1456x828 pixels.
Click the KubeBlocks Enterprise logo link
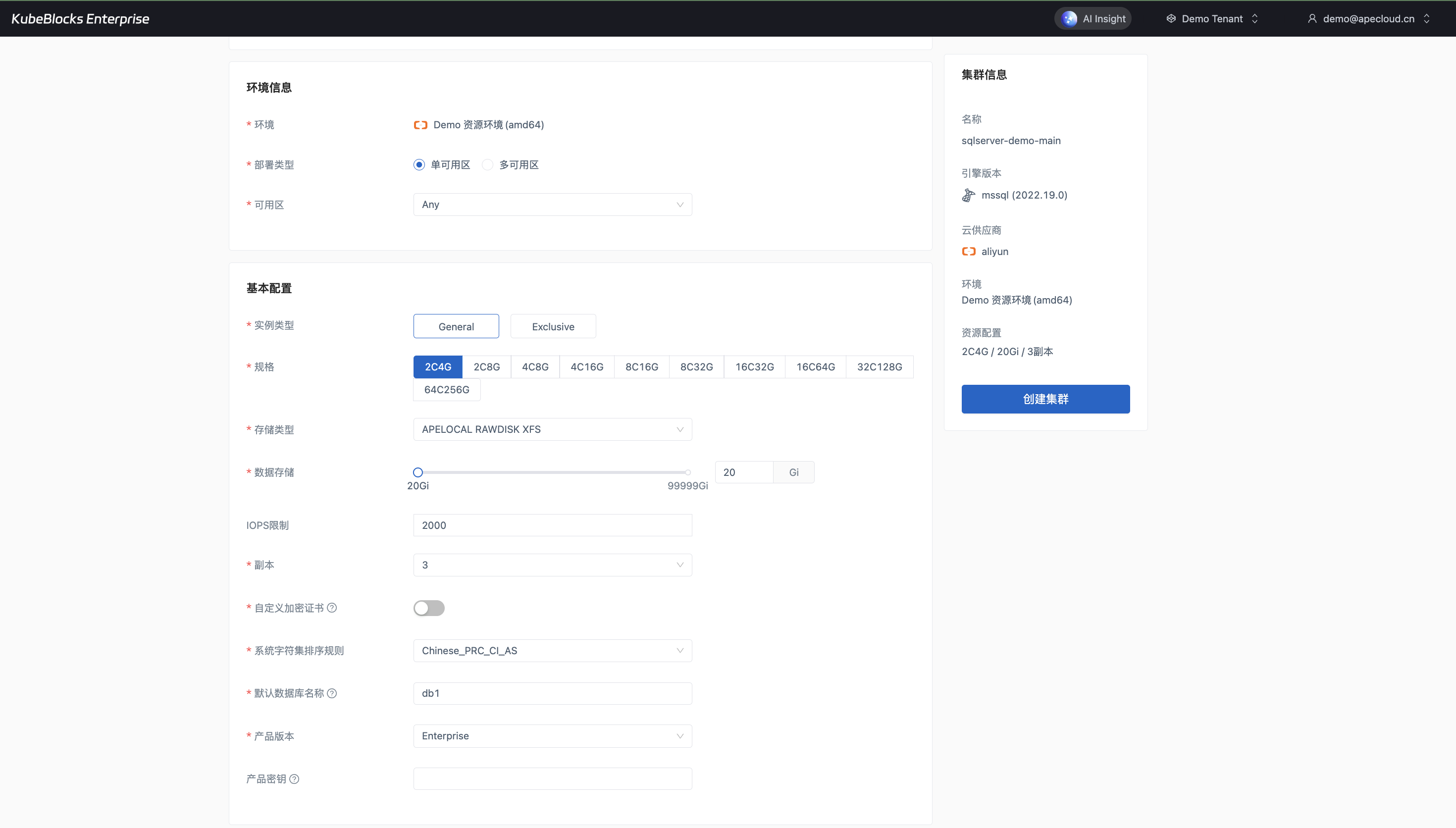coord(80,19)
